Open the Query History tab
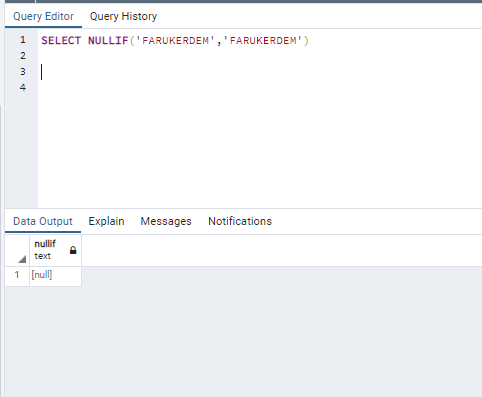 point(123,16)
